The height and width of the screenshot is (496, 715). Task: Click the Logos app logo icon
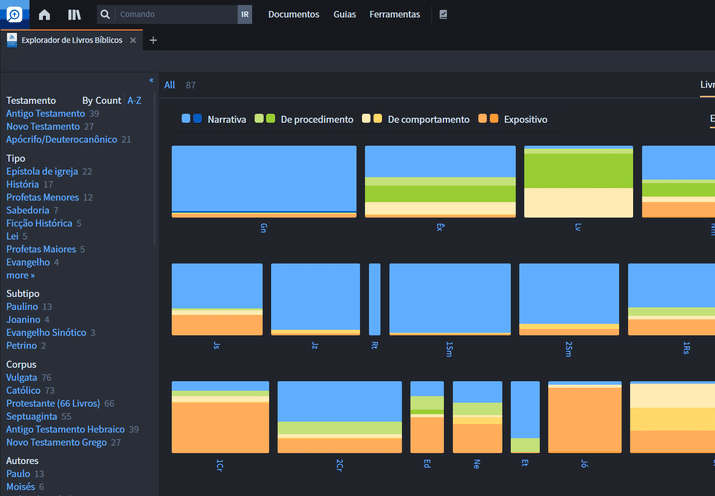click(x=12, y=14)
